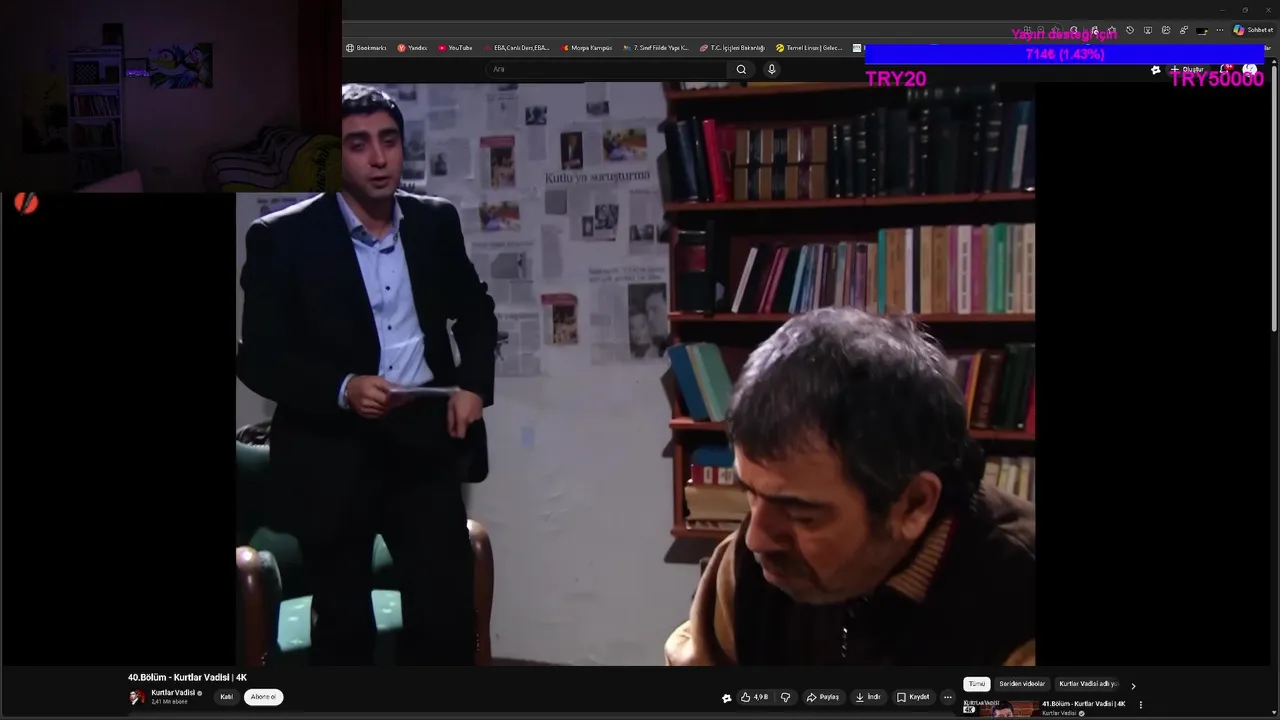The width and height of the screenshot is (1280, 720).
Task: Click the sparkle icon left of like button
Action: [726, 698]
